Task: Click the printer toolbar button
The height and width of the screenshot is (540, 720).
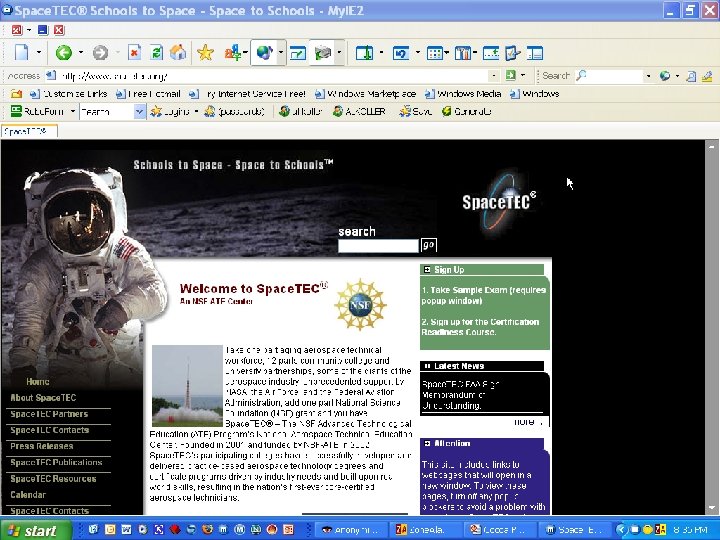Action: (323, 53)
